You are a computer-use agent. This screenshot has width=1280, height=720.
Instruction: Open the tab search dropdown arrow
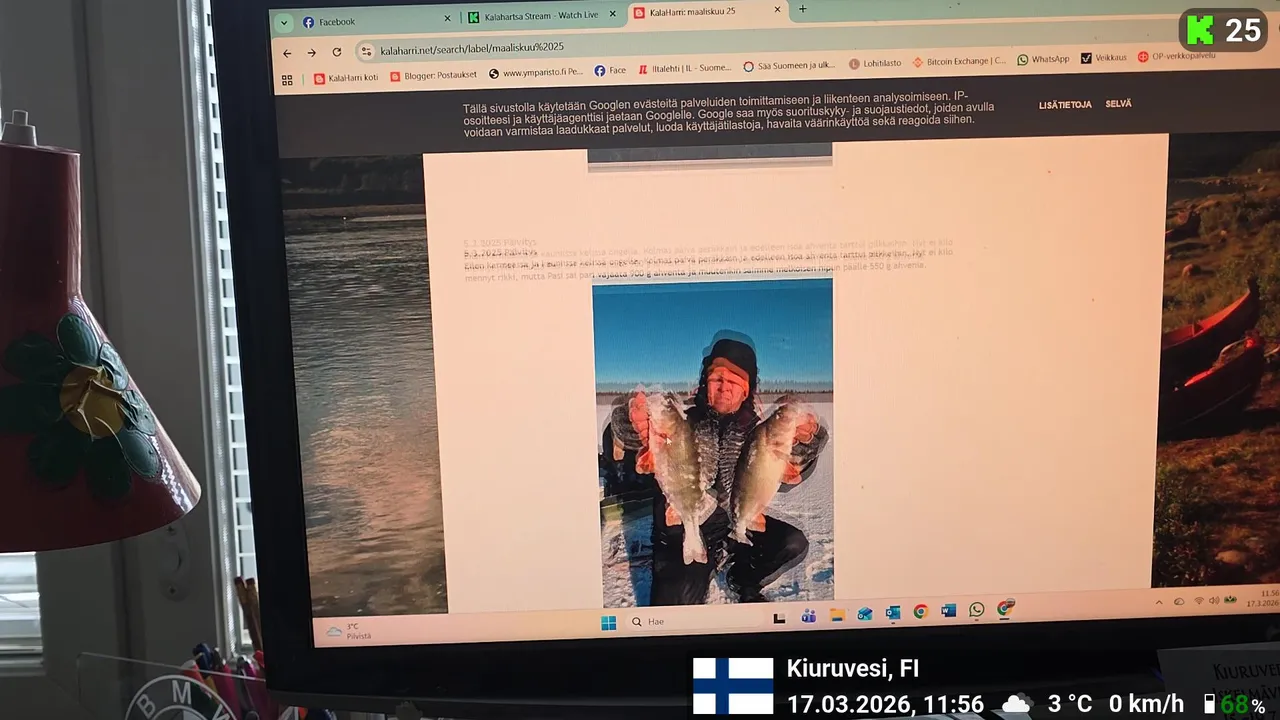click(284, 23)
